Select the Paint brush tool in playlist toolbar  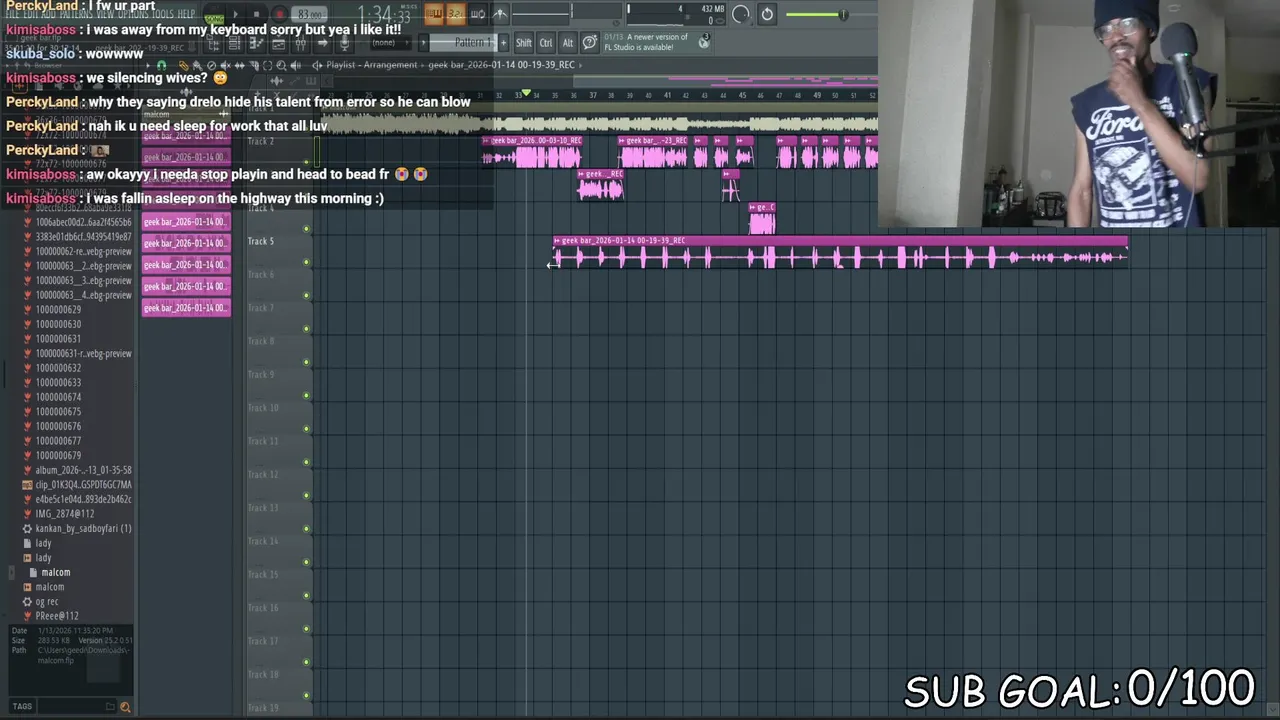pos(198,66)
